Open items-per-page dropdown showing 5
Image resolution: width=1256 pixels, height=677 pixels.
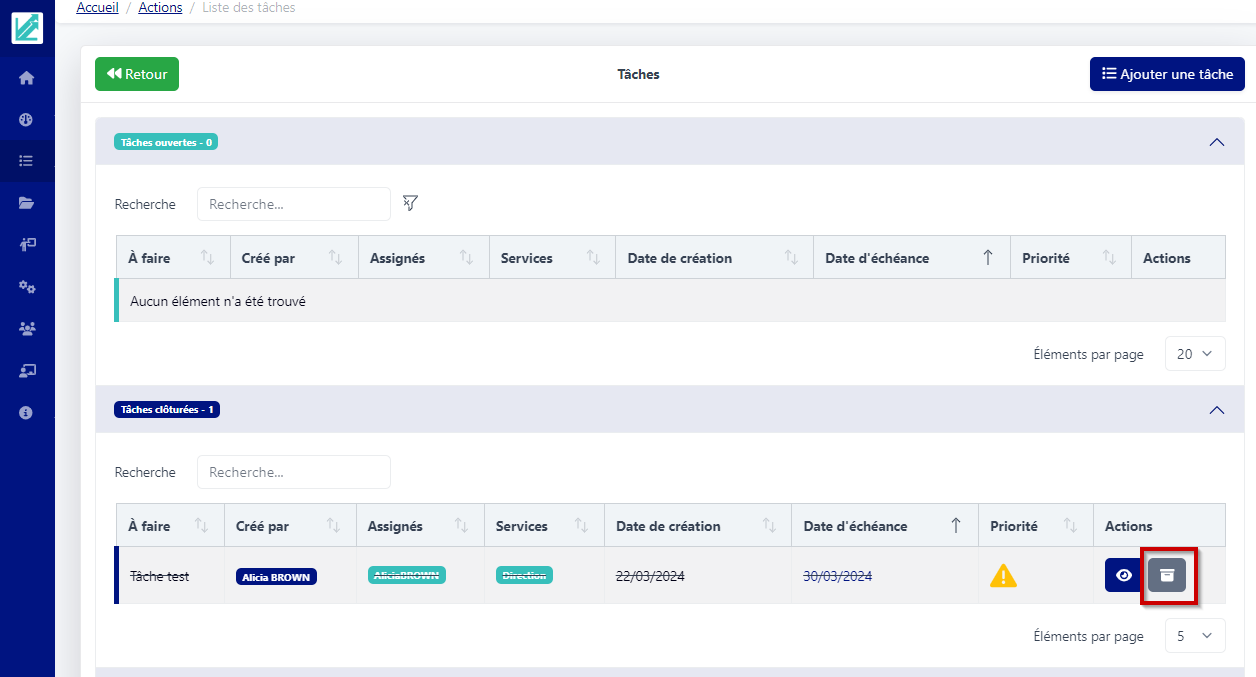1195,636
